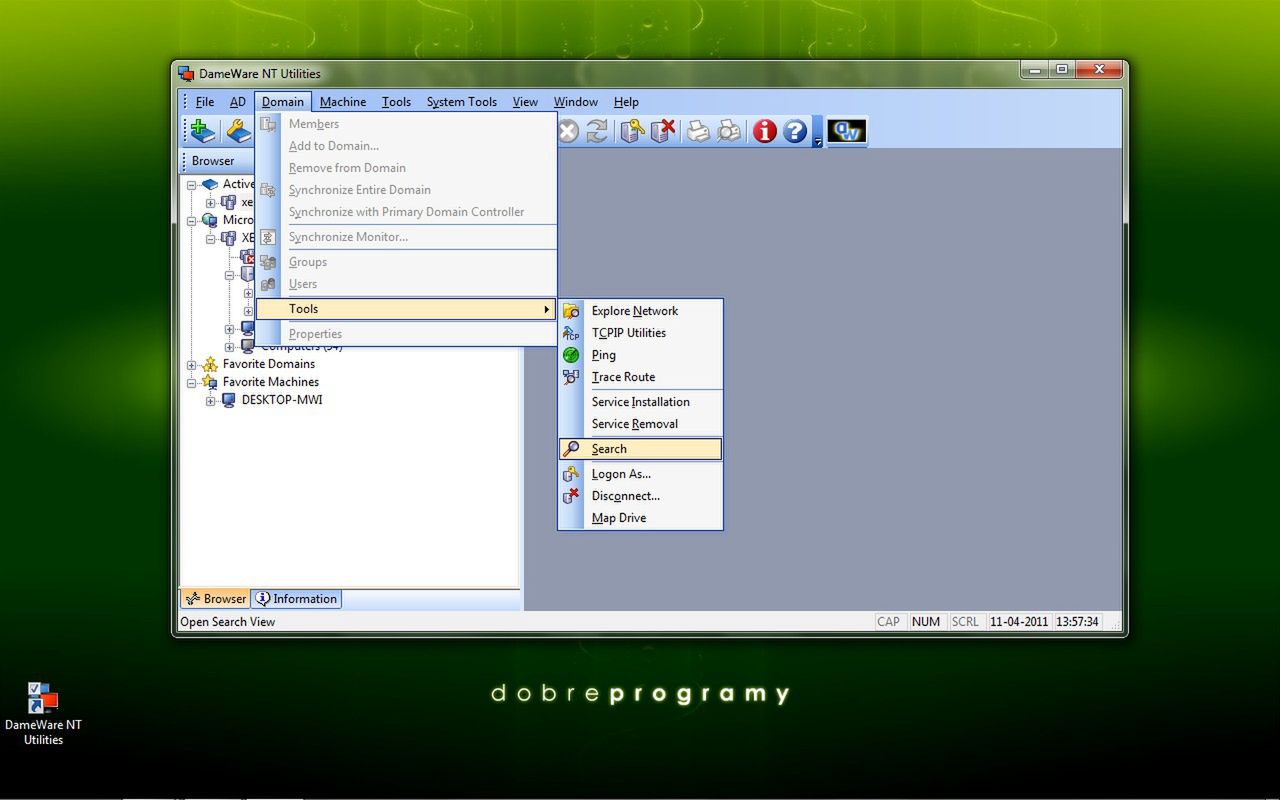Click the Trace Route icon in submenu
Image resolution: width=1280 pixels, height=800 pixels.
[571, 377]
